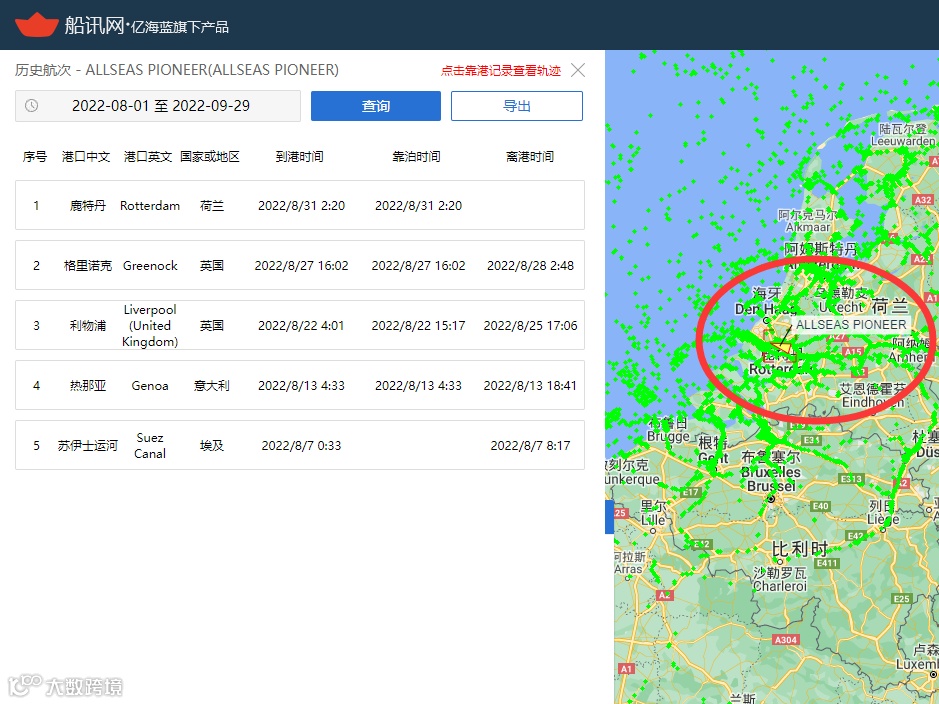The height and width of the screenshot is (704, 939).
Task: Click the red 点击靠港记录查看轨迹 hint
Action: click(x=501, y=71)
